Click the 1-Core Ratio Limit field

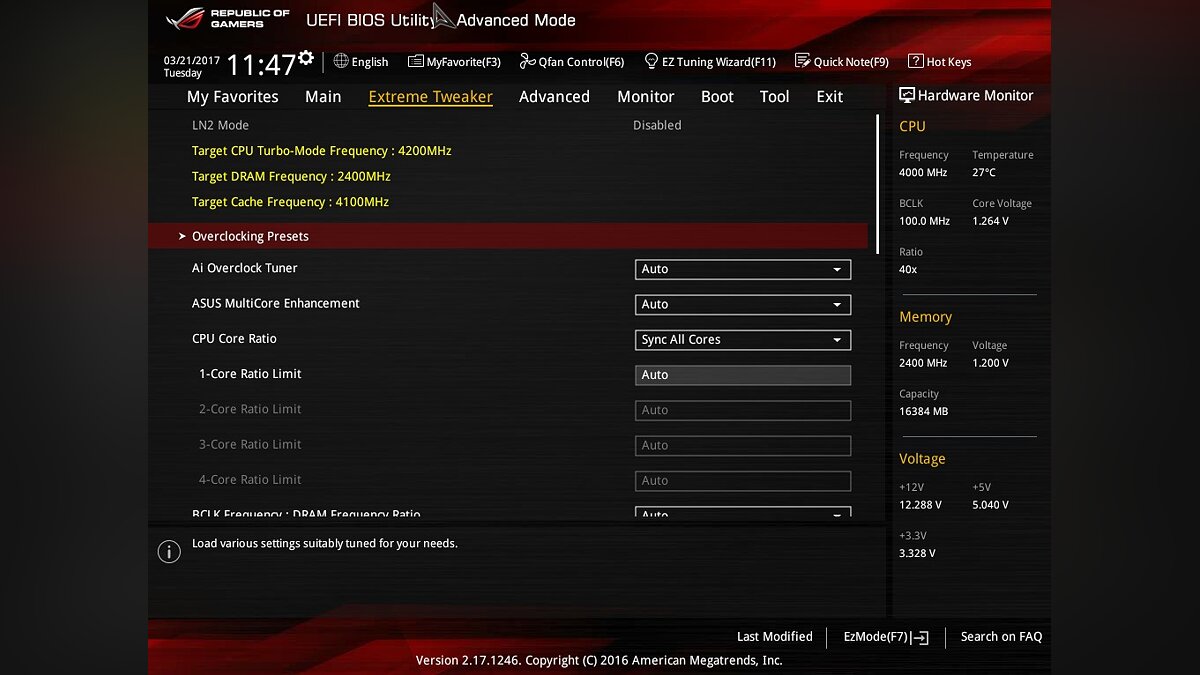tap(743, 375)
